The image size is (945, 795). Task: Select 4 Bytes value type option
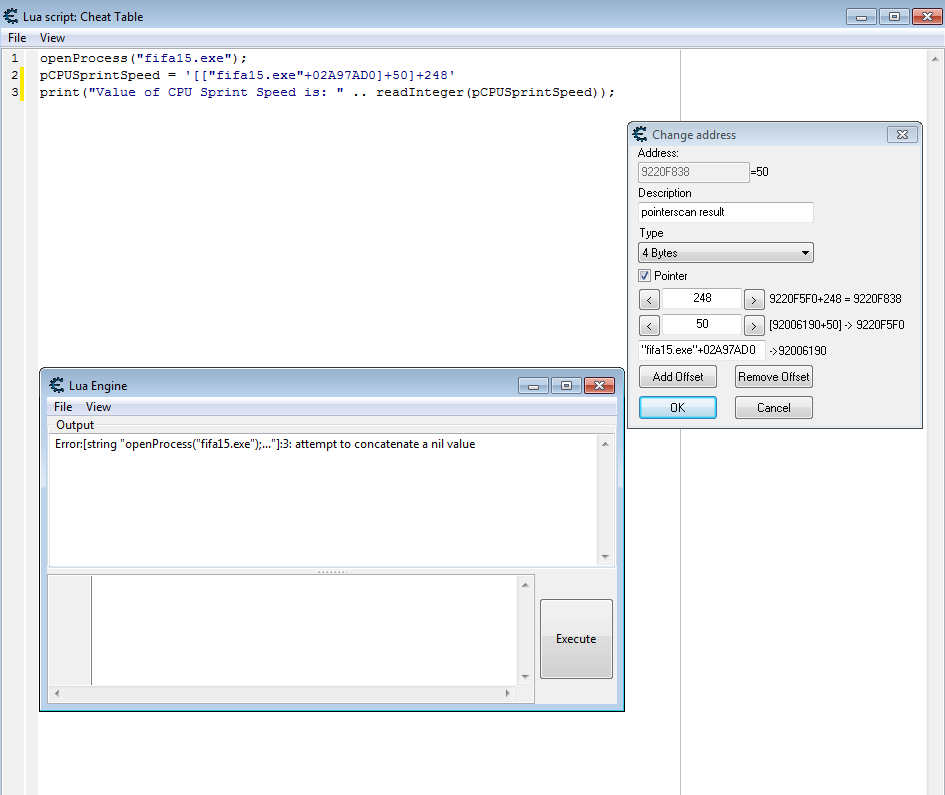(725, 252)
